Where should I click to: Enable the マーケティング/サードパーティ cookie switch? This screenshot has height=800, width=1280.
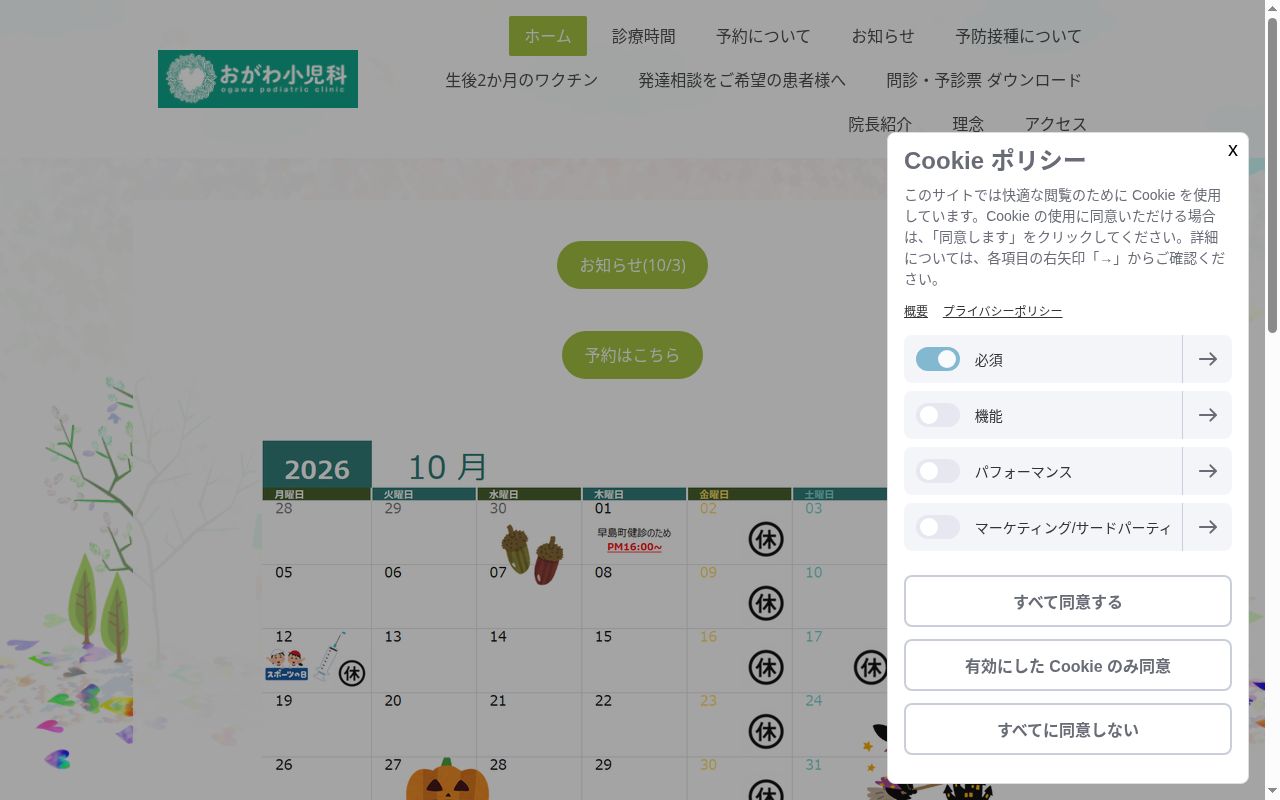[x=938, y=527]
